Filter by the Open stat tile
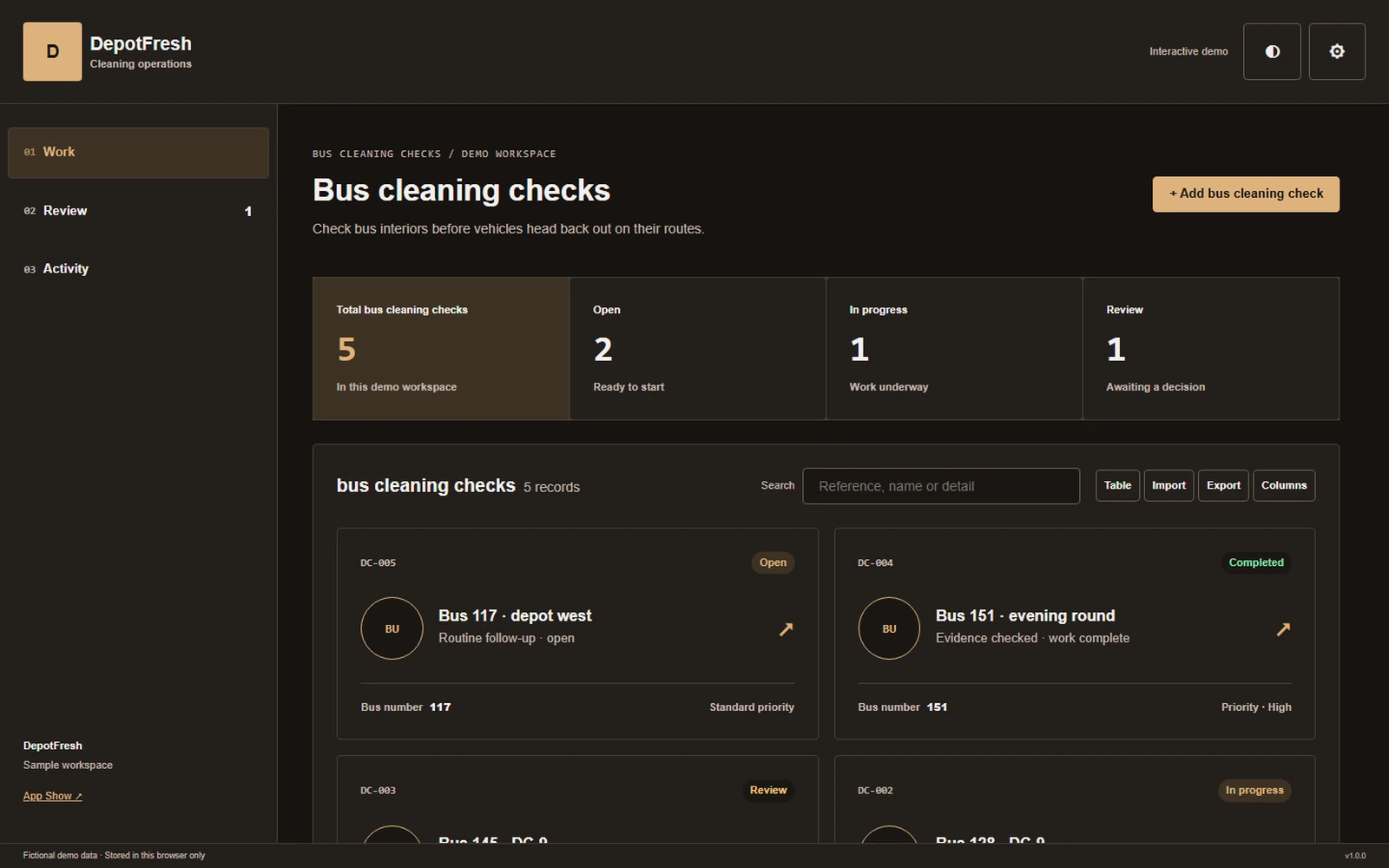Viewport: 1389px width, 868px height. coord(697,349)
